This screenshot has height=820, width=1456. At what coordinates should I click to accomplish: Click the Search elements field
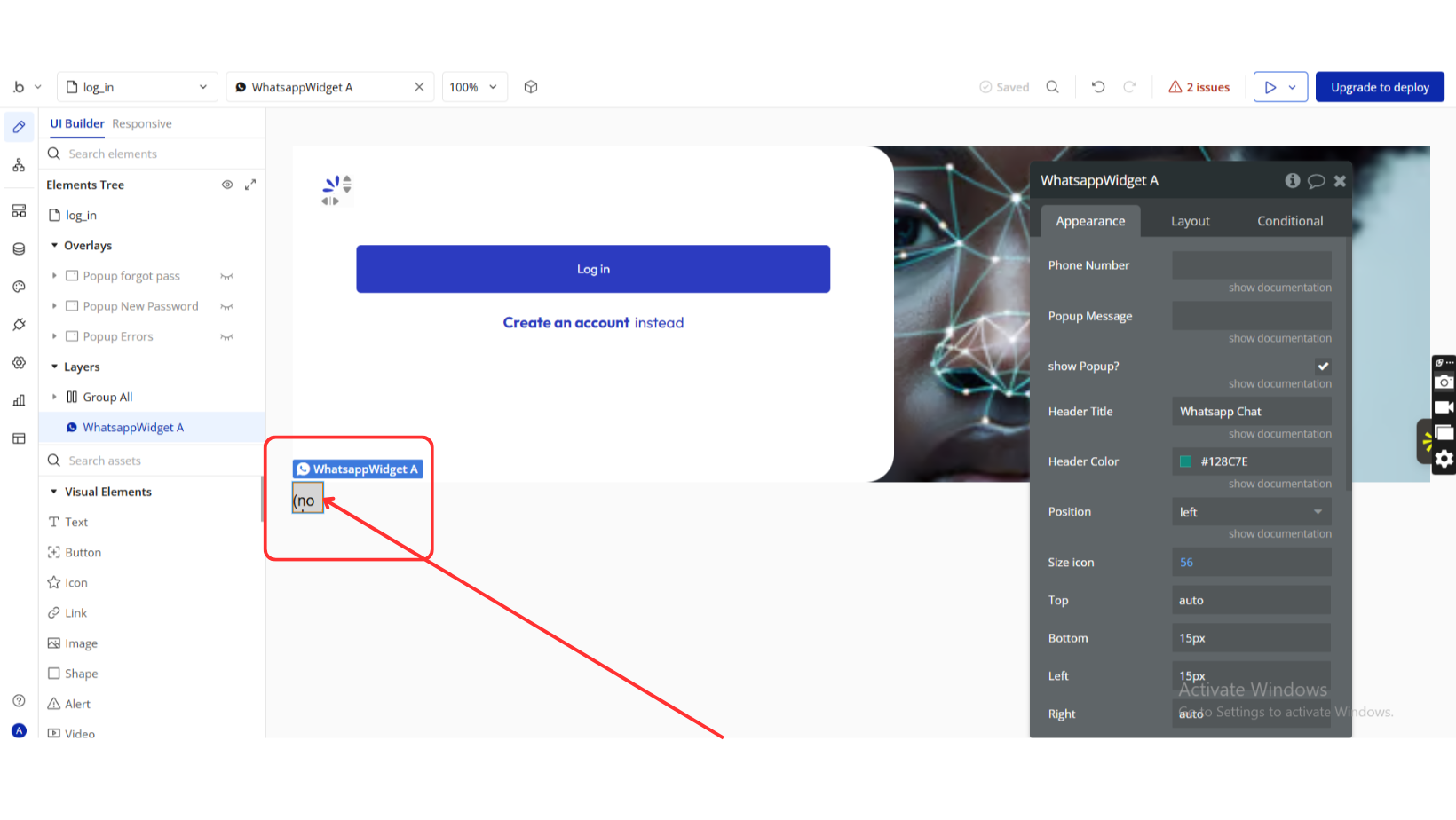tap(152, 154)
